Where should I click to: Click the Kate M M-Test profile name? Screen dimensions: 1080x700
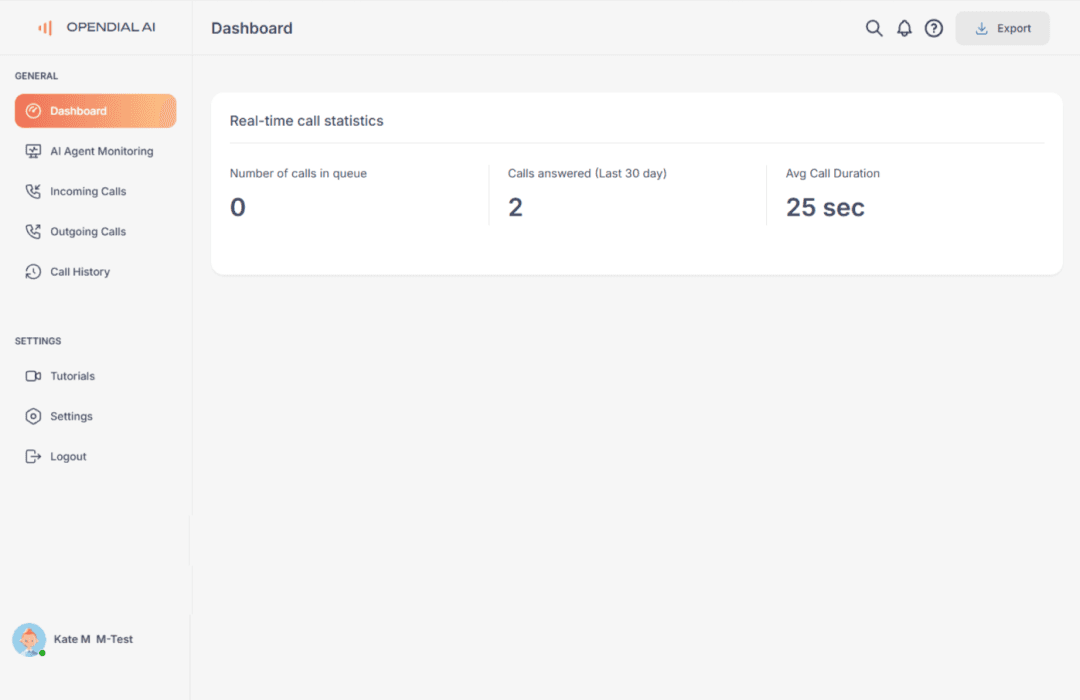[94, 639]
